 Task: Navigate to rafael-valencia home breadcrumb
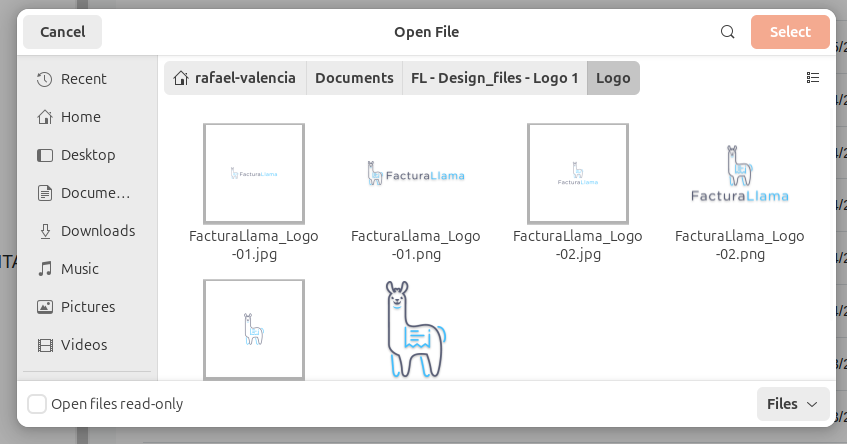235,78
